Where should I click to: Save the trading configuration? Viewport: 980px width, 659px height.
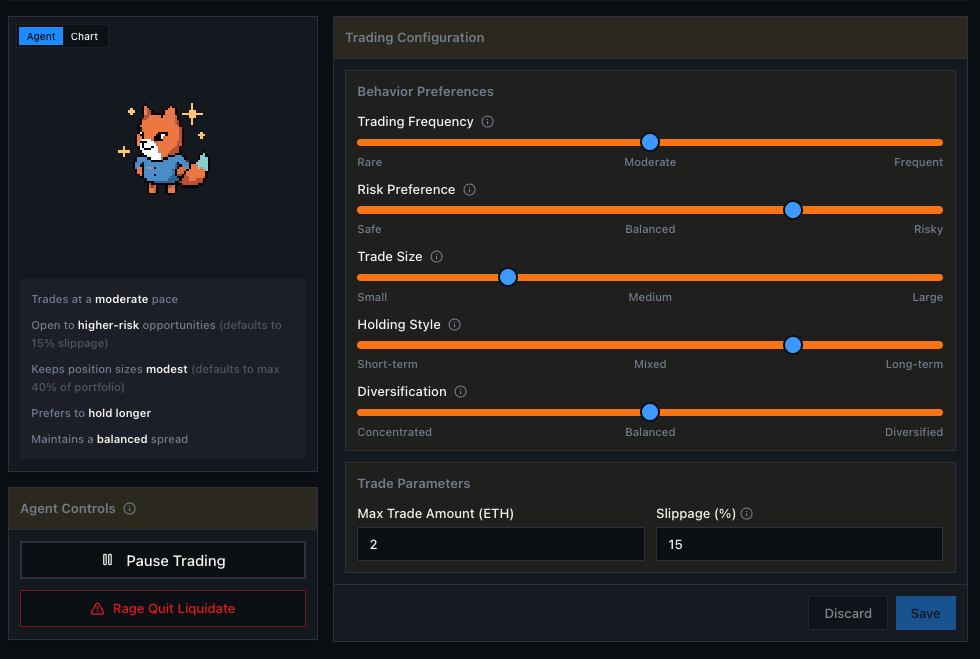[925, 613]
